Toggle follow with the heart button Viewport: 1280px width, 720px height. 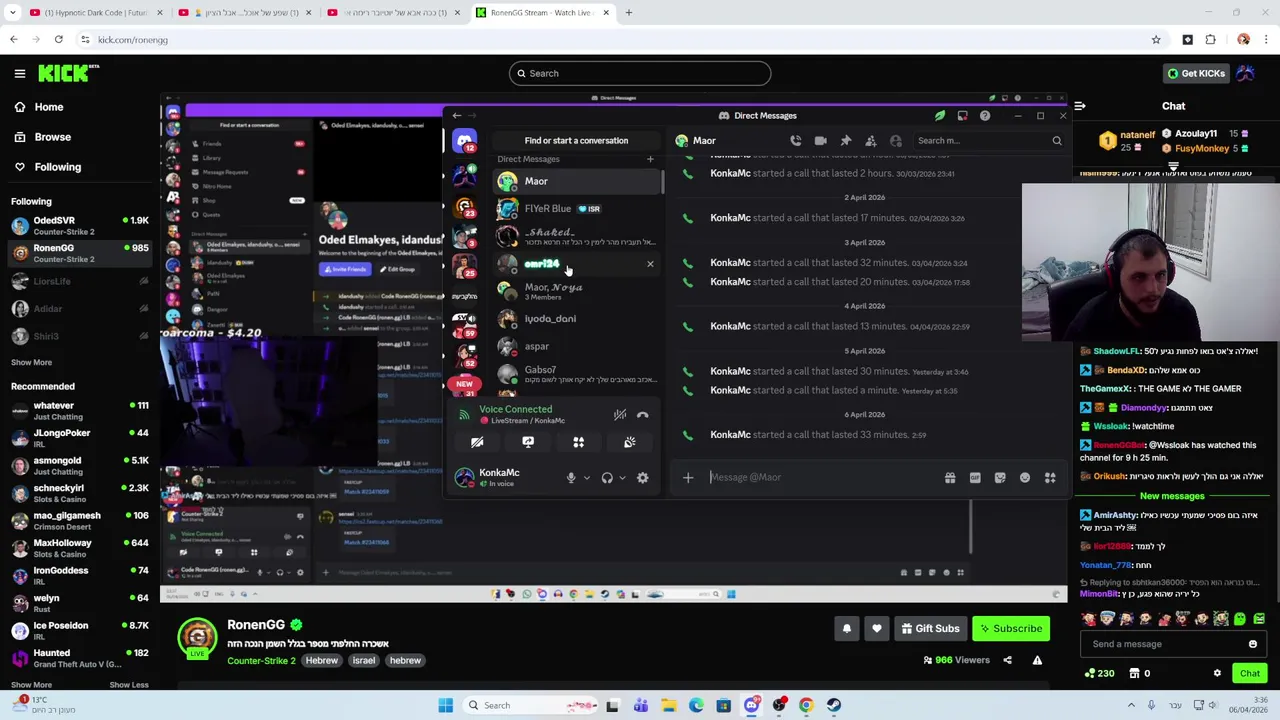[877, 628]
